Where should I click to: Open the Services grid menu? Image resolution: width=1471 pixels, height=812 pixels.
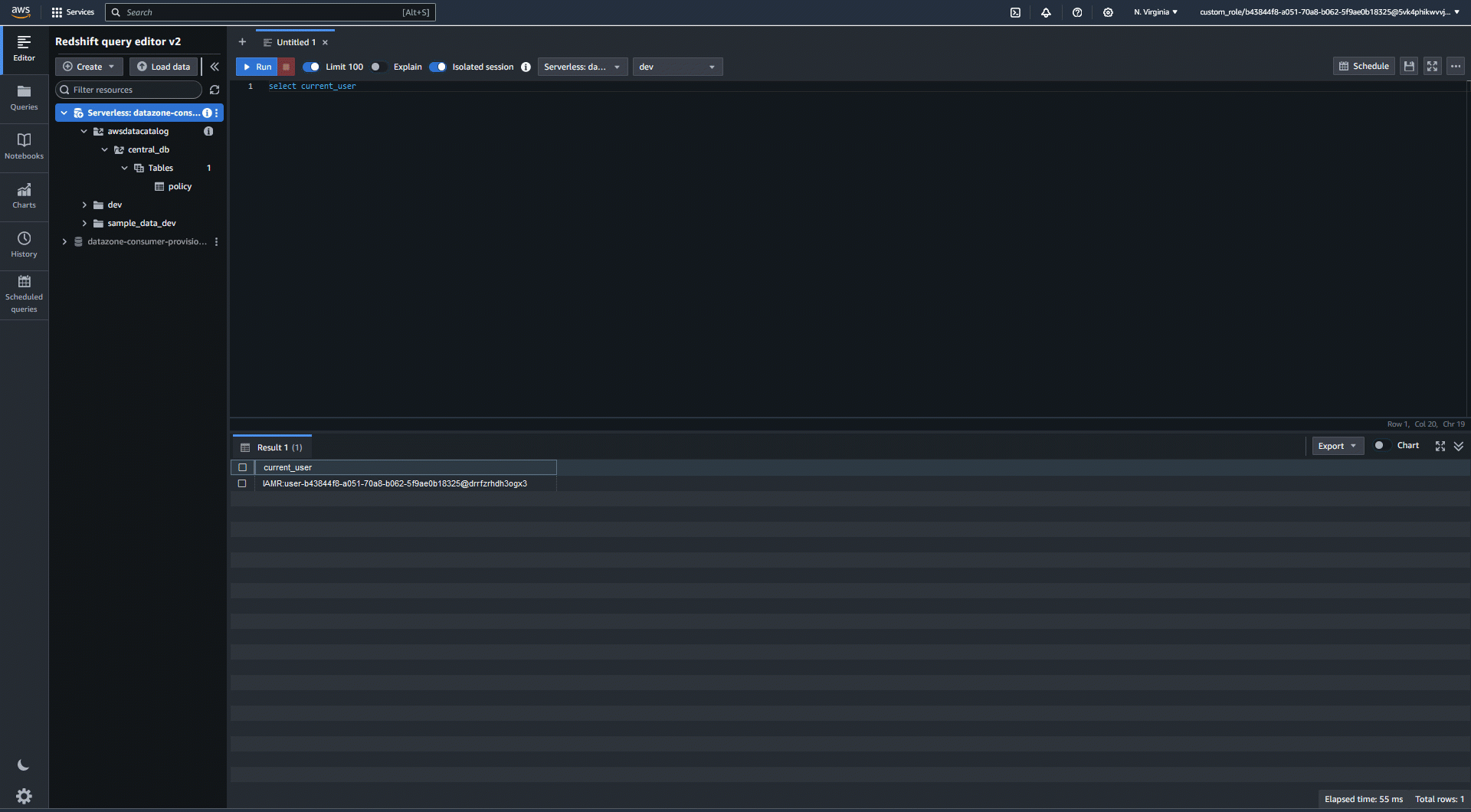click(73, 12)
